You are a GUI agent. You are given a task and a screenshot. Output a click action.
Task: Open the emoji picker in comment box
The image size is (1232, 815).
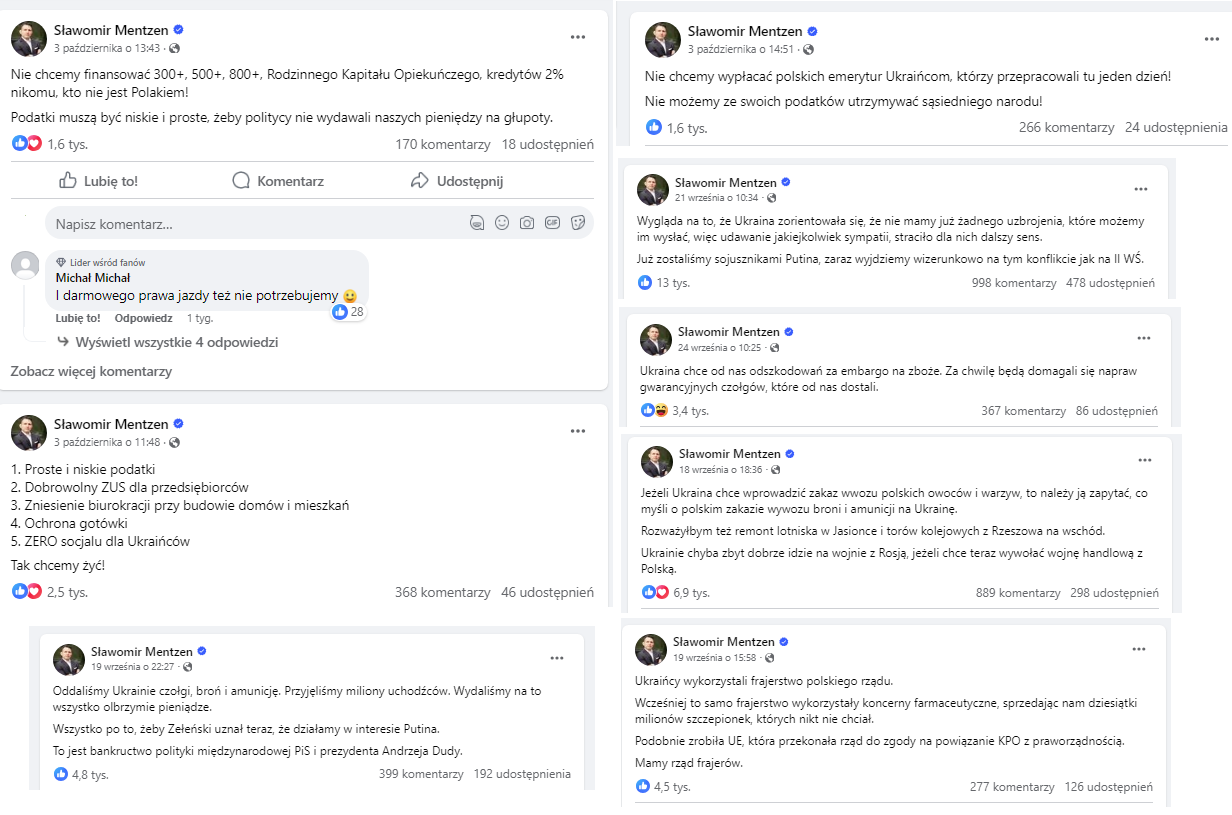(502, 223)
